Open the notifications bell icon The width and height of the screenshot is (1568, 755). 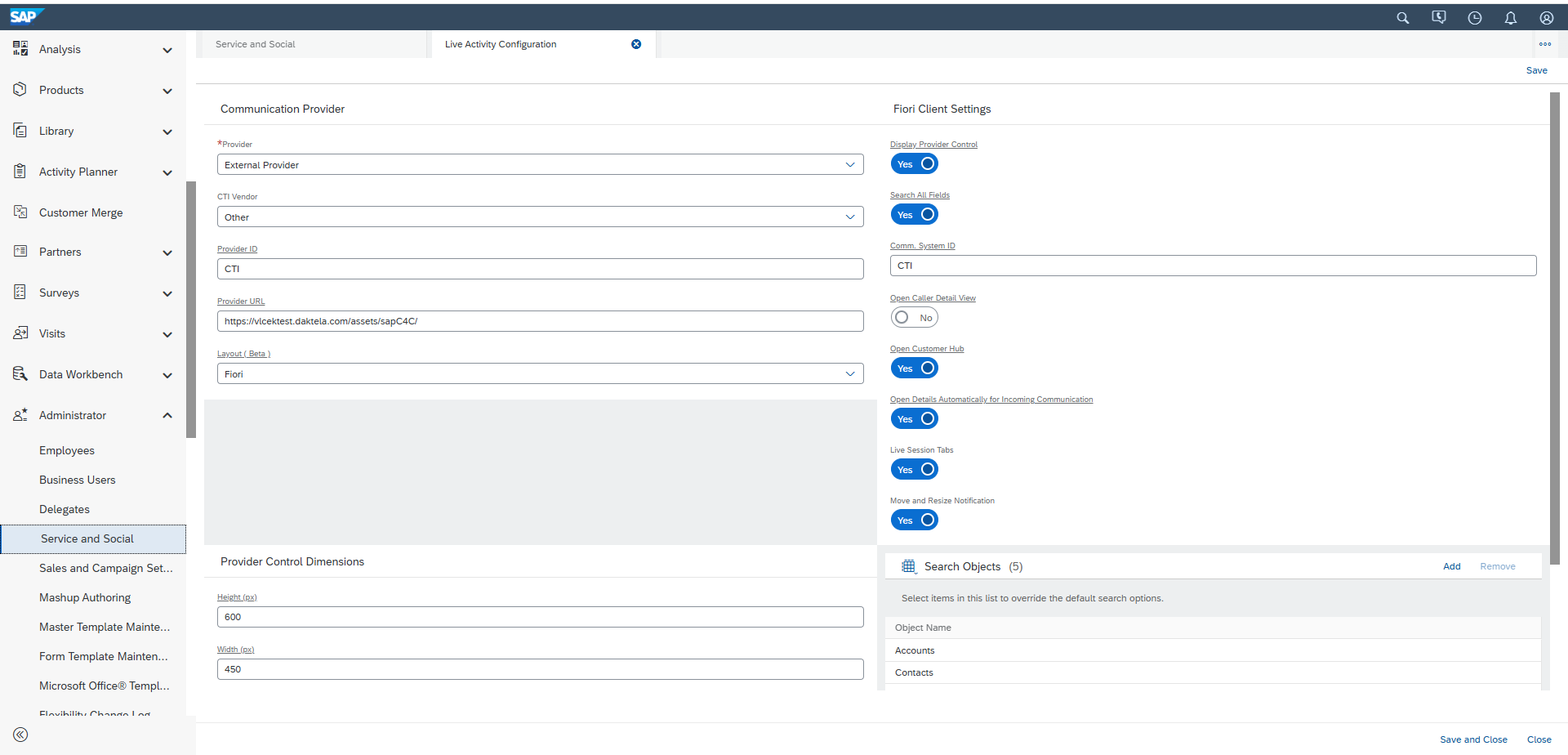click(x=1510, y=18)
